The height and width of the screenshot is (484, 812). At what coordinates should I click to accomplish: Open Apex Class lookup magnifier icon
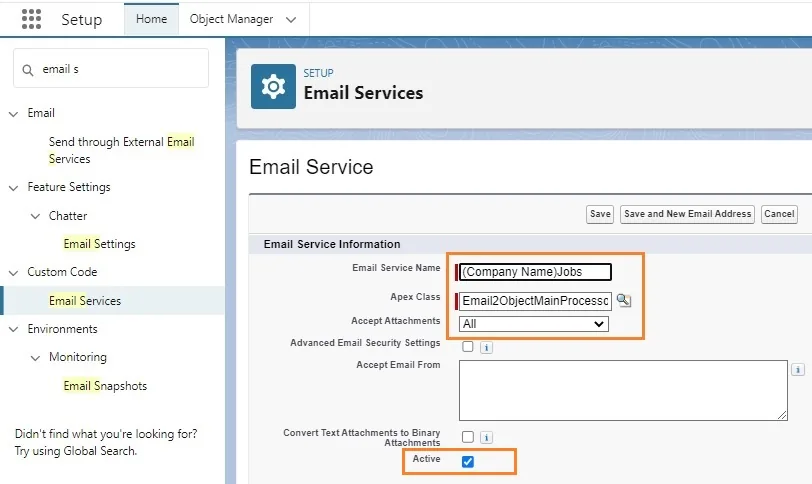click(x=624, y=300)
